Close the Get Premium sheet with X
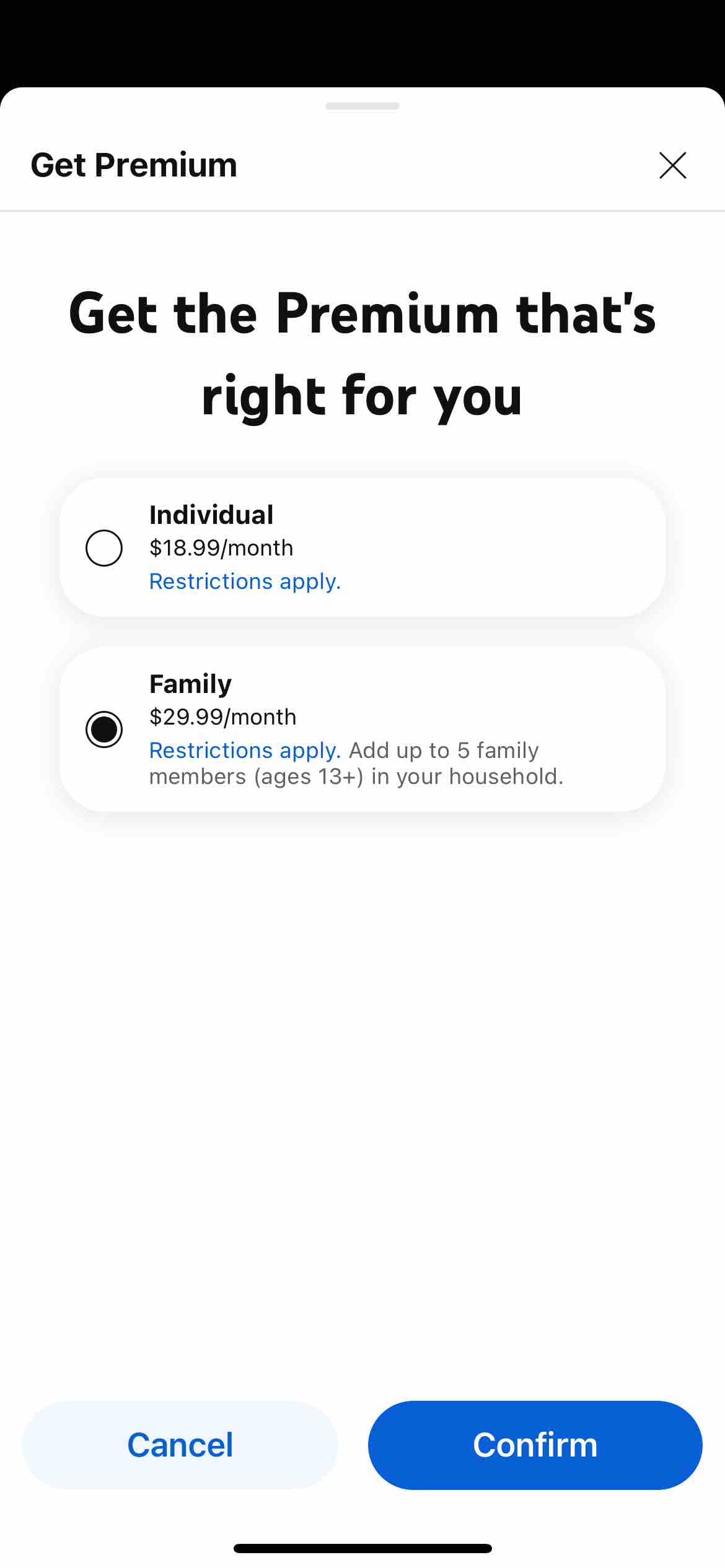The width and height of the screenshot is (725, 1568). [x=672, y=165]
